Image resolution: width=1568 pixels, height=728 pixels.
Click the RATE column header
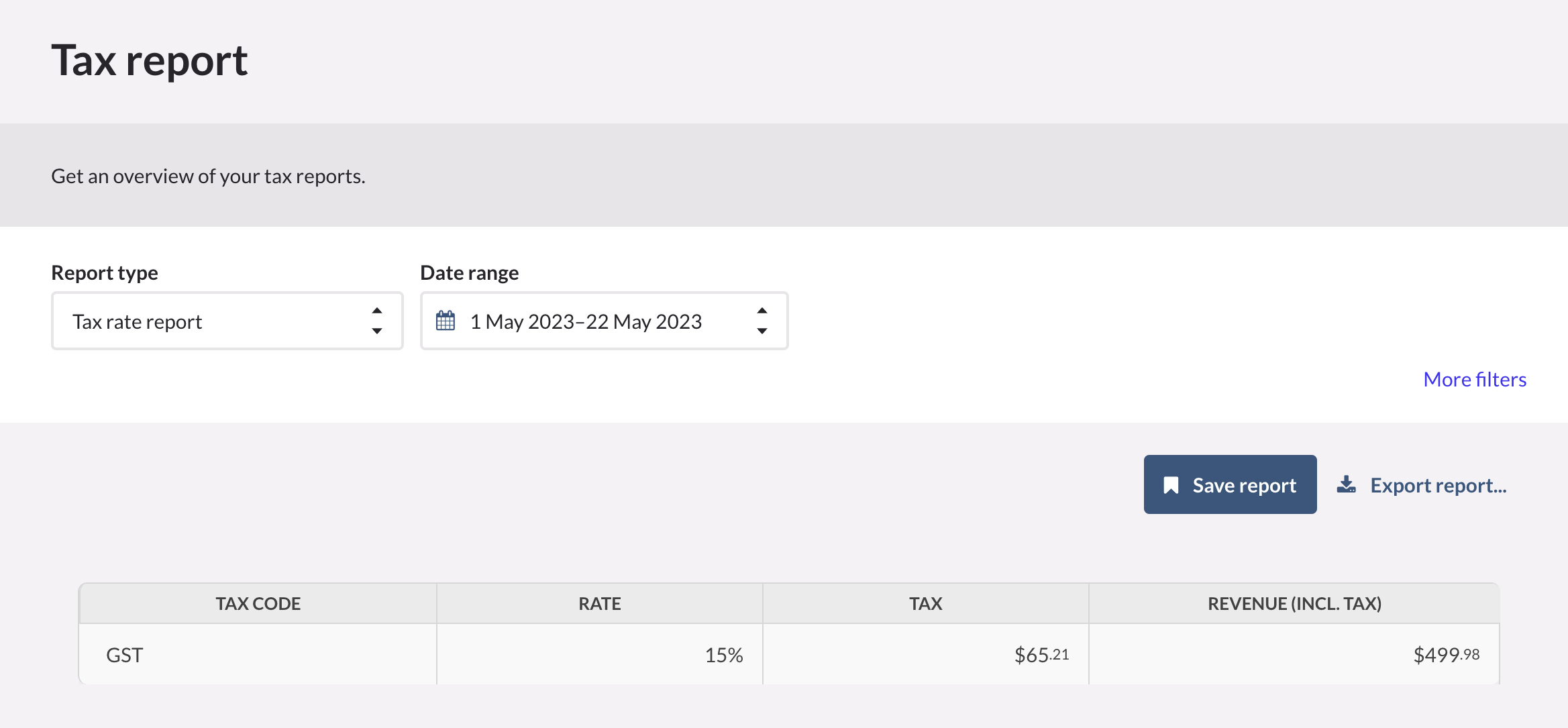point(600,604)
